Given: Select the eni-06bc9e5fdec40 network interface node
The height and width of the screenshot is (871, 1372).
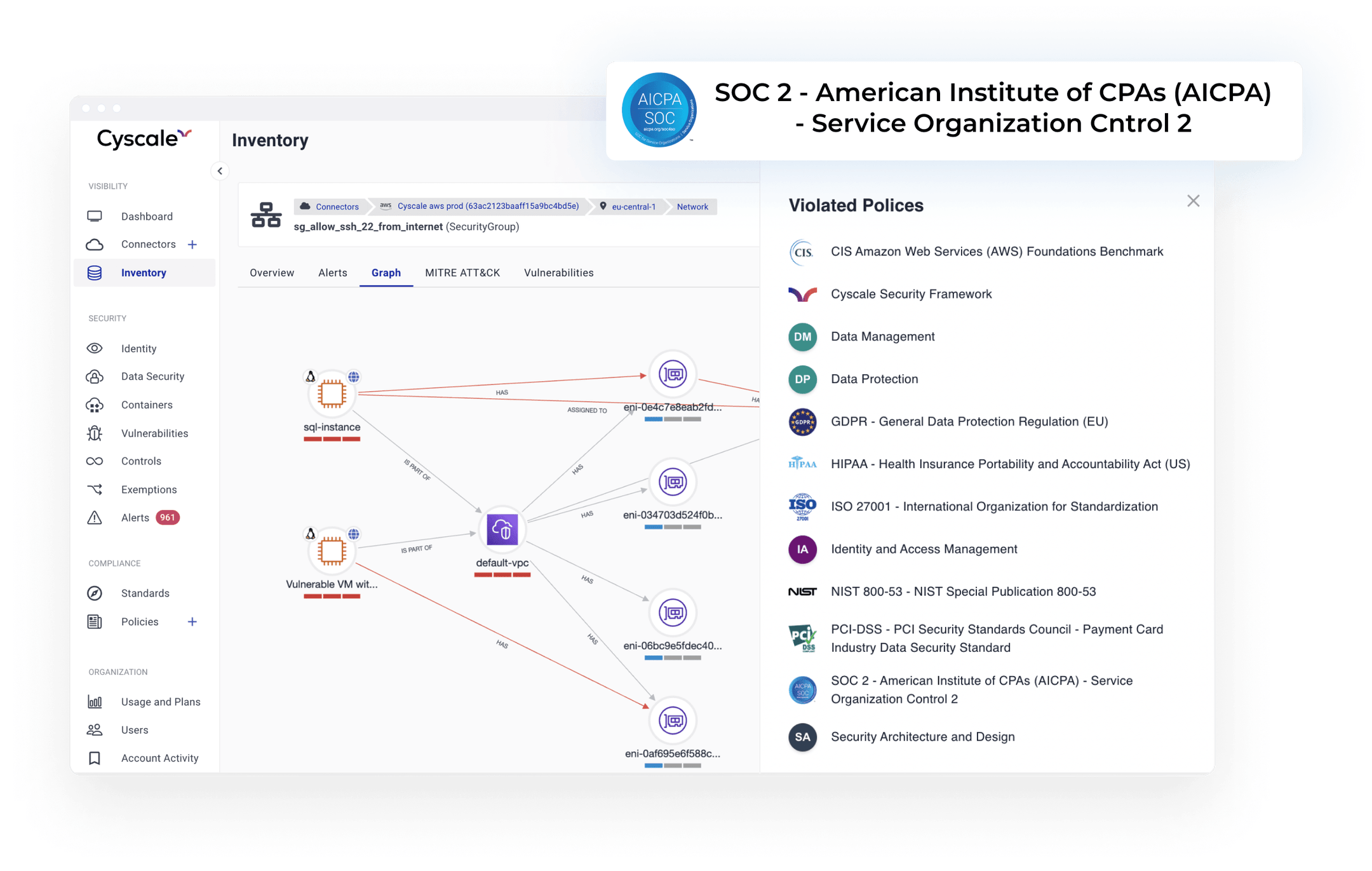Looking at the screenshot, I should [x=673, y=612].
